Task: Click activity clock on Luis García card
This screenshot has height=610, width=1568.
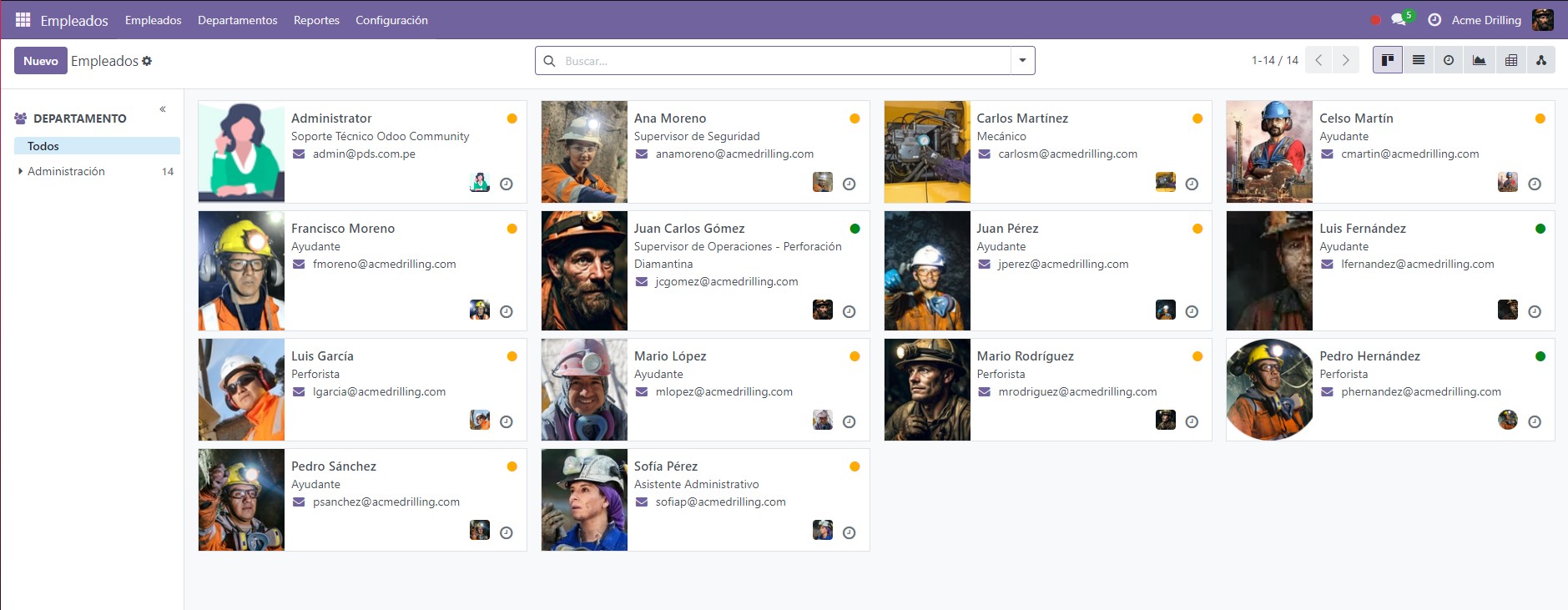Action: point(507,422)
